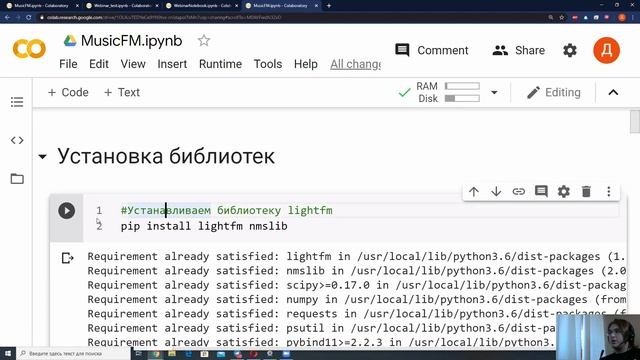Click the pip install lightfm nmslib code line
Screen dimensions: 640x360
[204, 226]
